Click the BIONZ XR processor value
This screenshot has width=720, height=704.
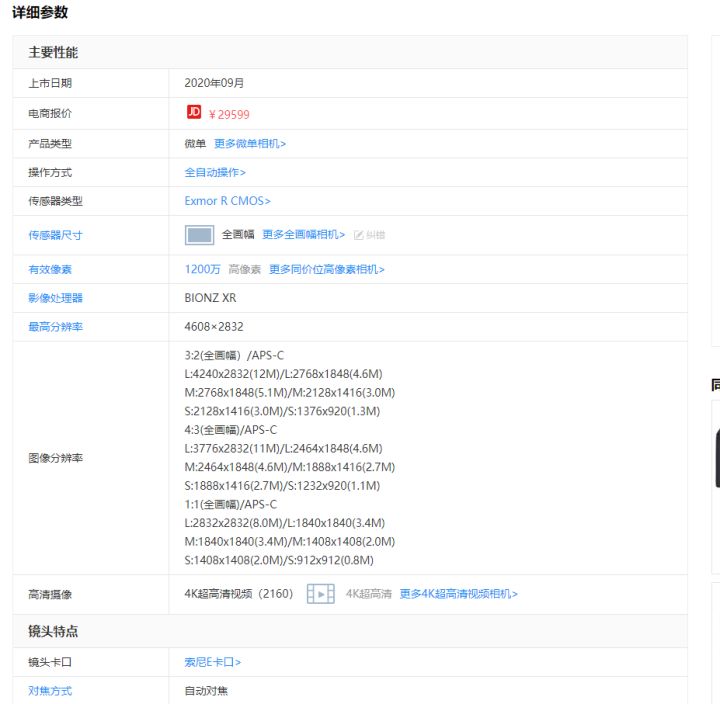[210, 298]
